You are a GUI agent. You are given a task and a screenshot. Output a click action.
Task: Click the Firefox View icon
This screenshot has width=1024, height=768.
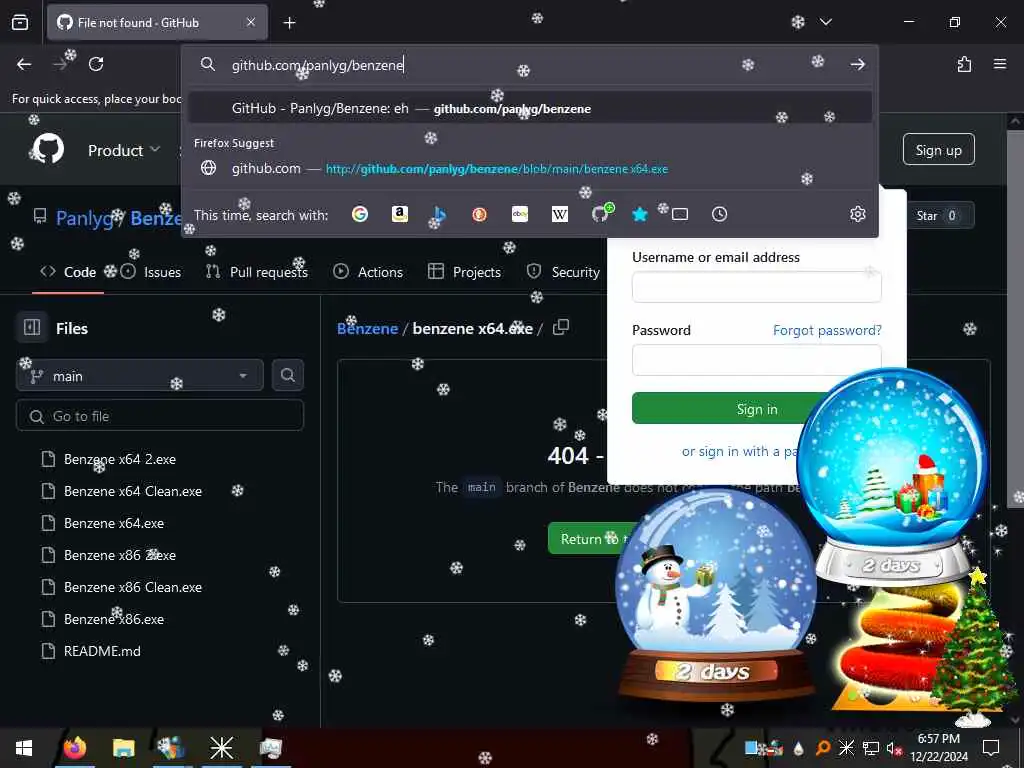tap(20, 22)
